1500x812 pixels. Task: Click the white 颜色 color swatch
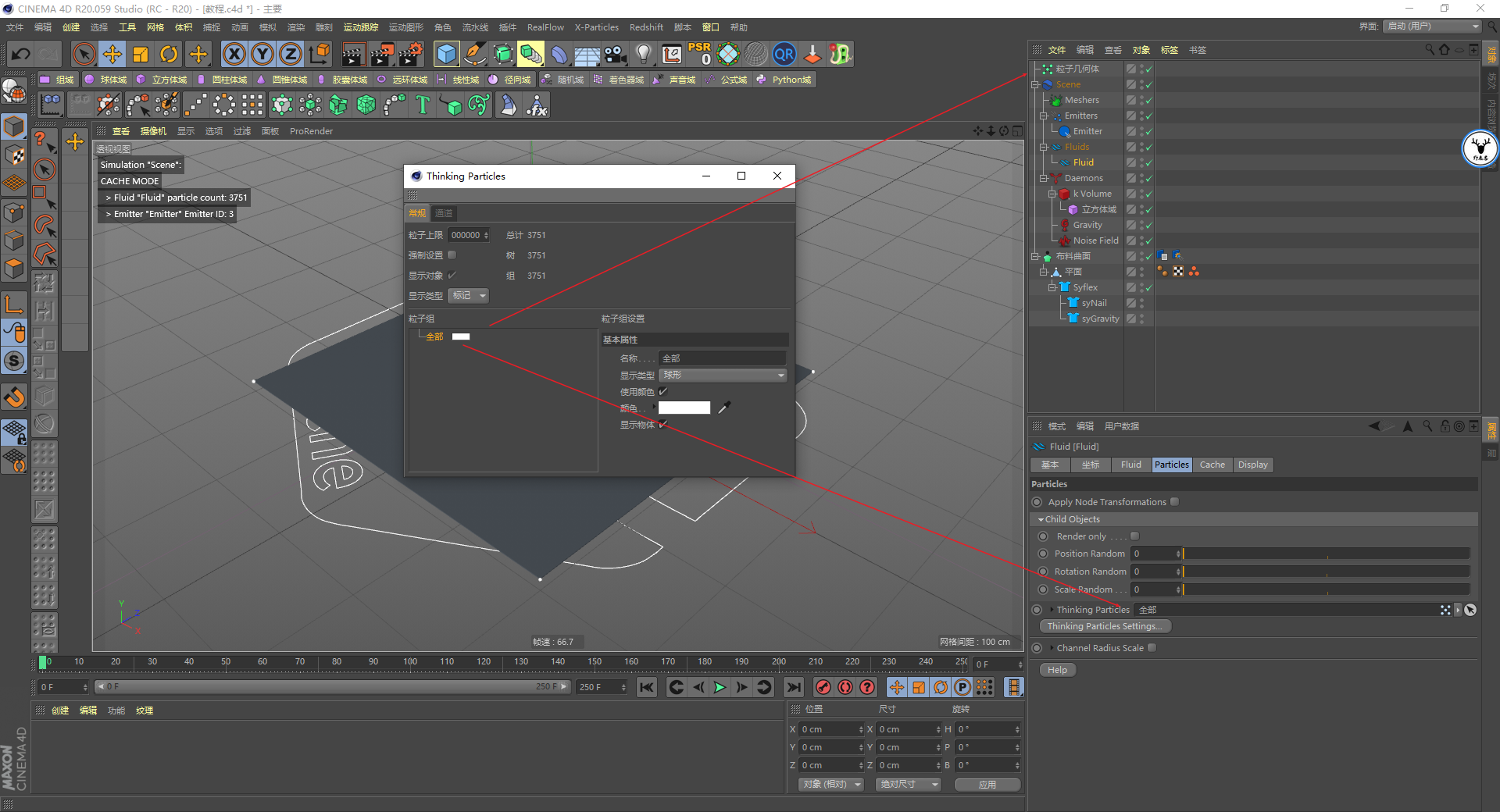coord(684,408)
